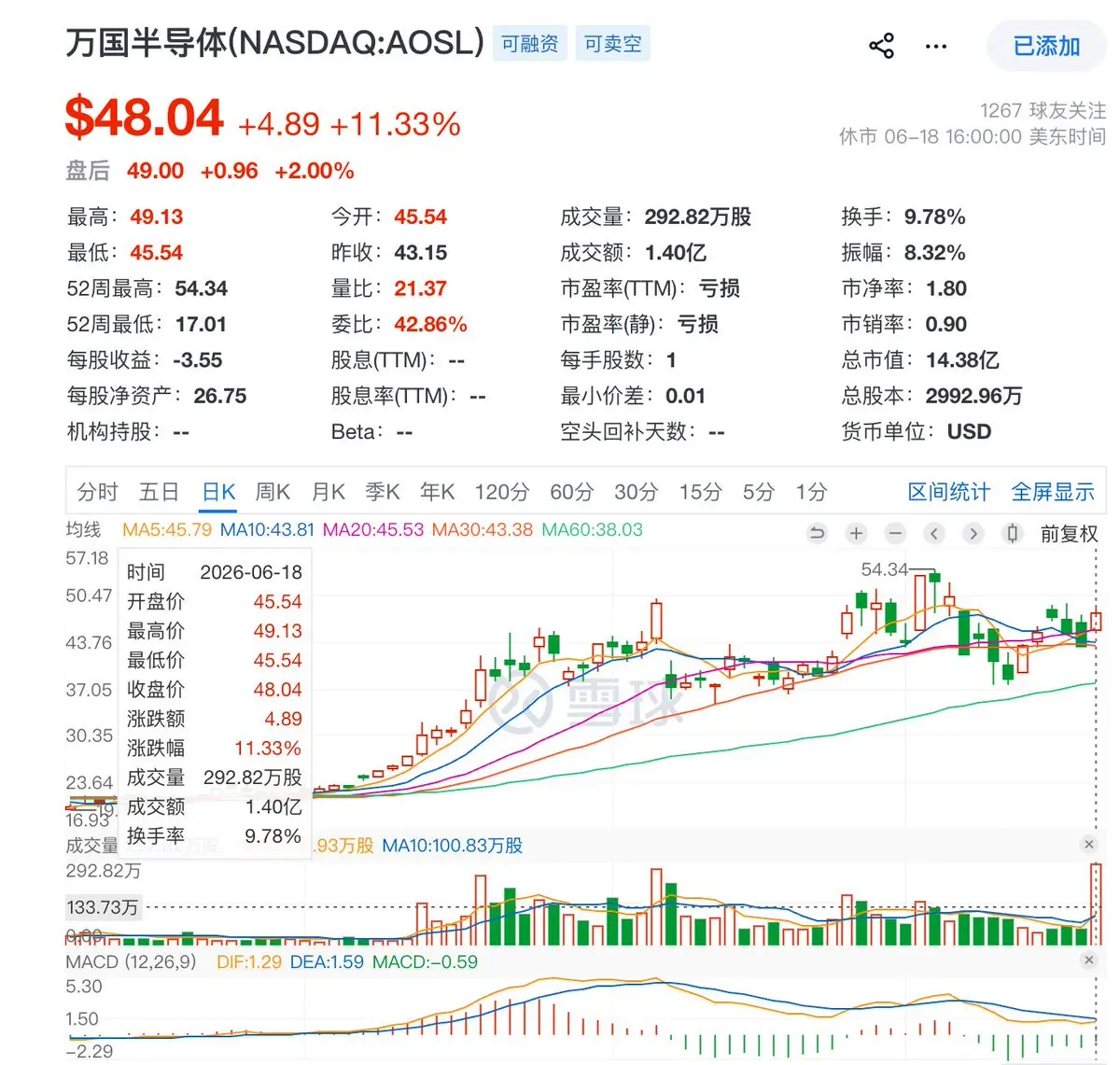Pan chart left with the left chevron
The image size is (1120, 1065).
point(934,534)
